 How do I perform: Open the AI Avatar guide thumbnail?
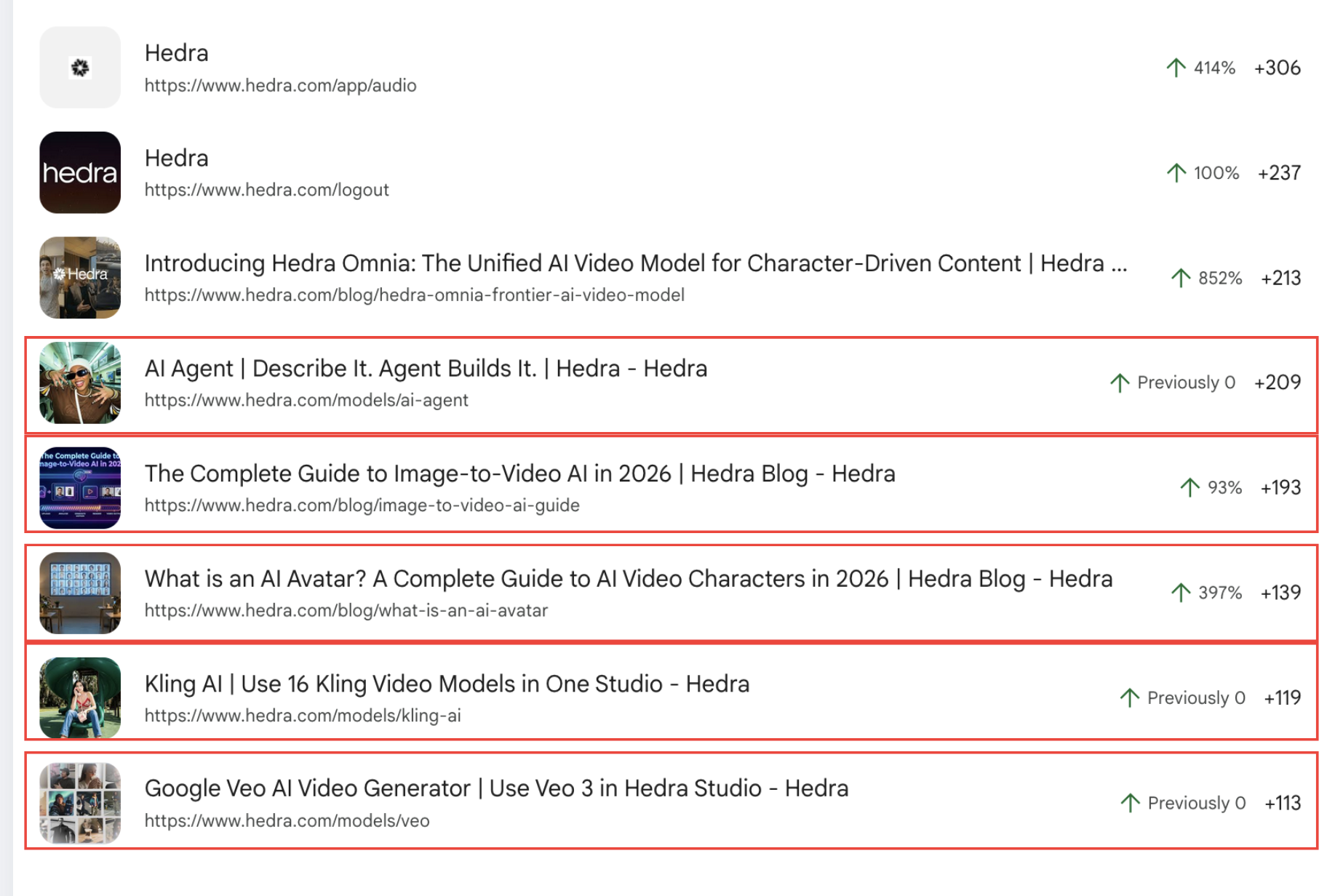80,593
